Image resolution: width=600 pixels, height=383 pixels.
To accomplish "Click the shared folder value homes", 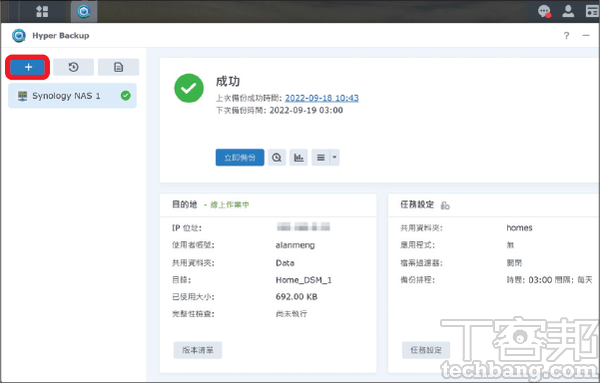I will pos(519,228).
